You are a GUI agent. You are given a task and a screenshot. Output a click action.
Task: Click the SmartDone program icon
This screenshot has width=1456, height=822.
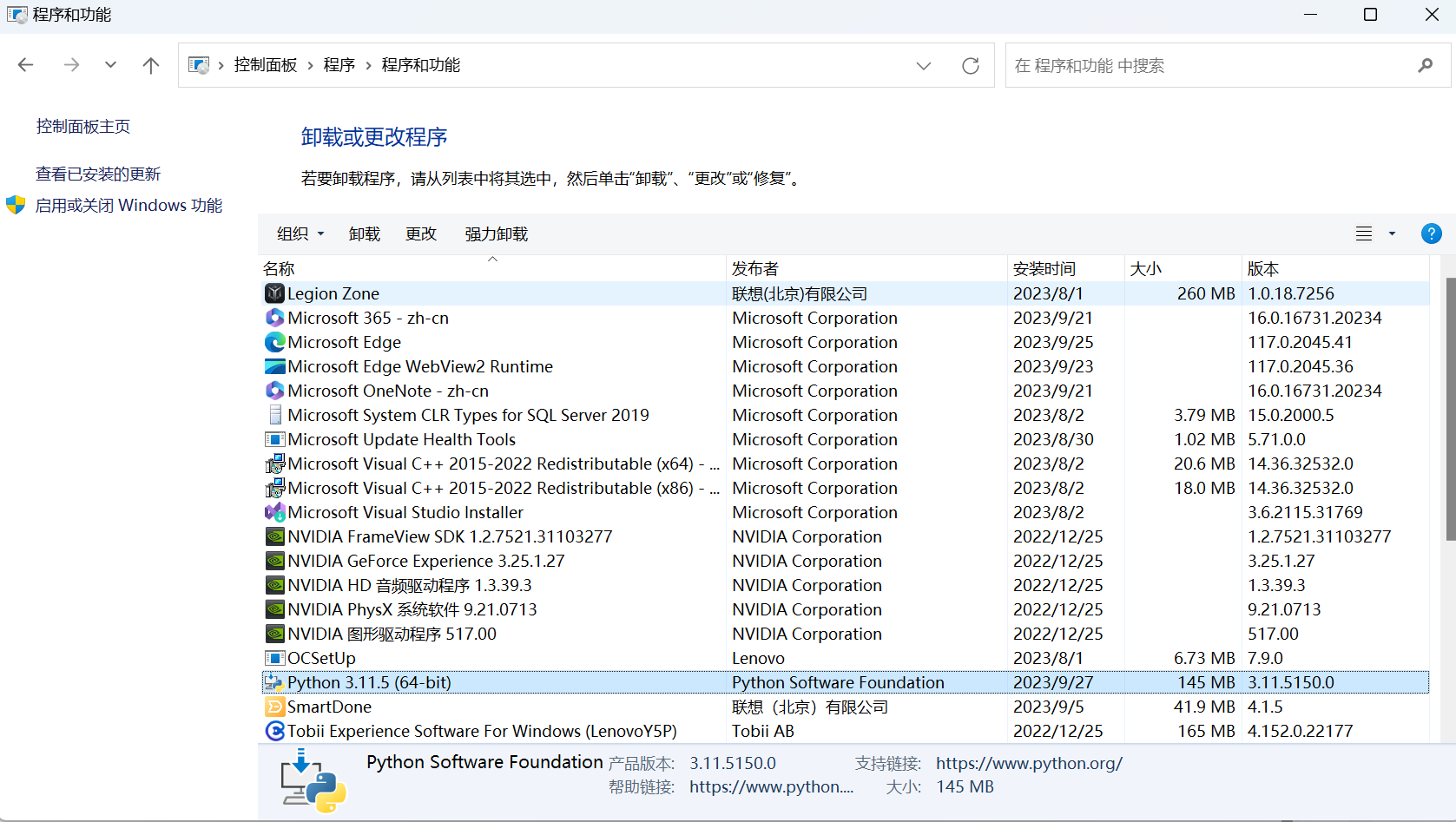[274, 707]
